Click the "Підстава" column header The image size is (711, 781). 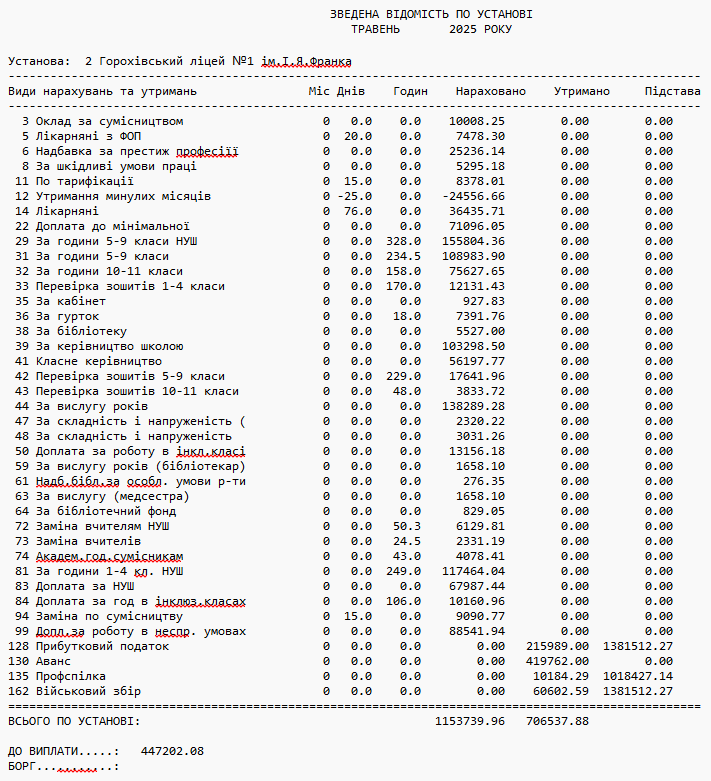coord(672,91)
